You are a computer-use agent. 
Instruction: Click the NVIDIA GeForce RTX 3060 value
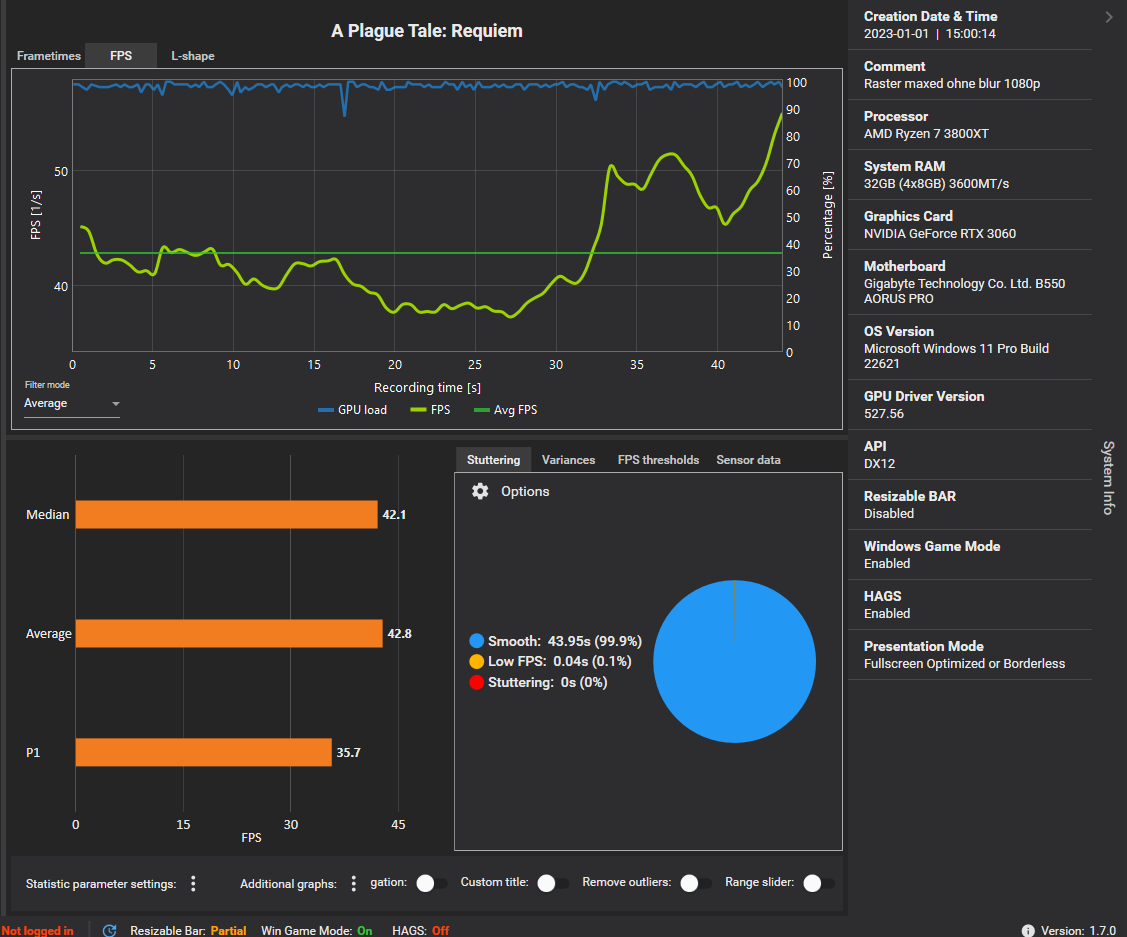point(939,234)
